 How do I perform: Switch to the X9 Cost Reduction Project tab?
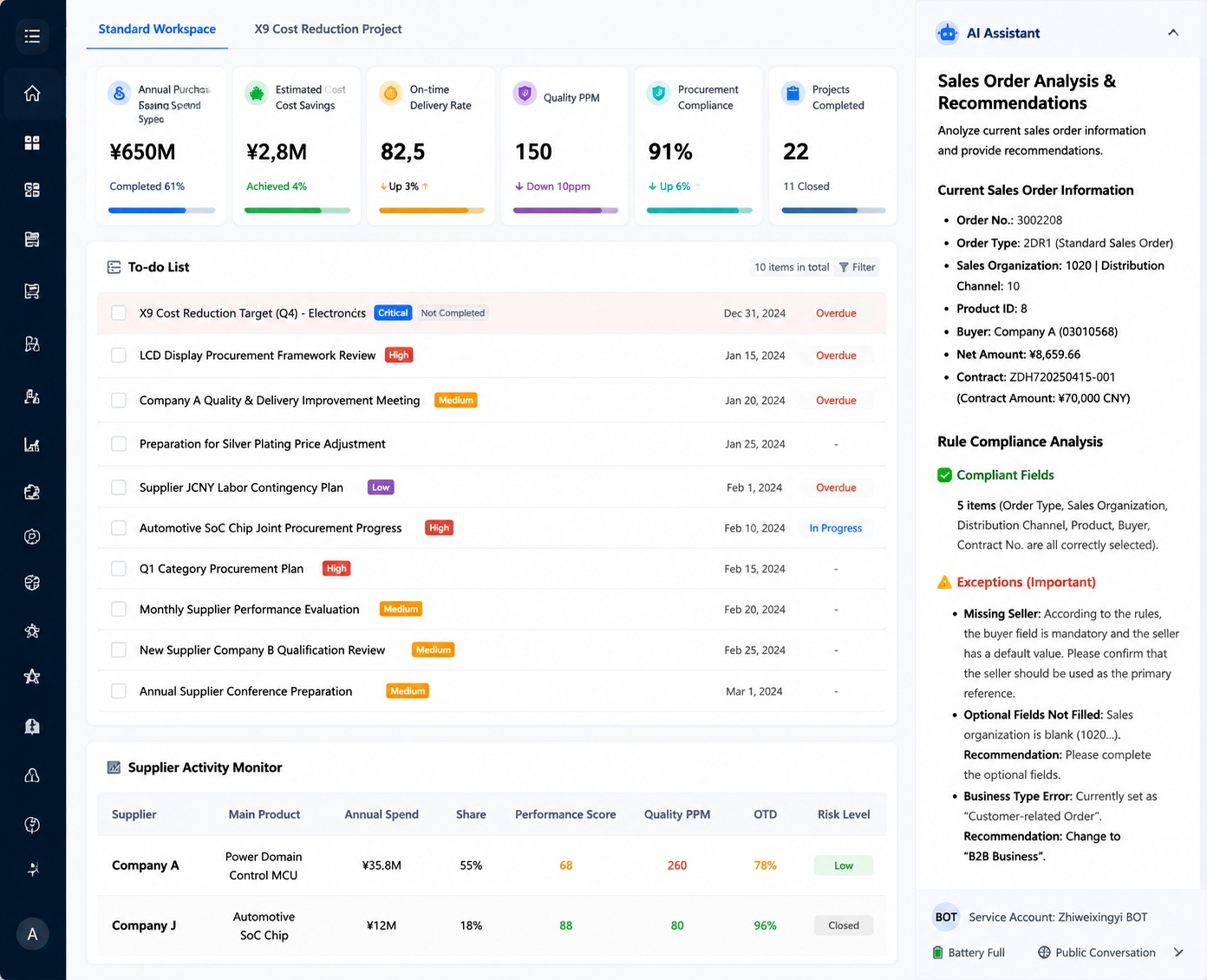click(x=328, y=29)
